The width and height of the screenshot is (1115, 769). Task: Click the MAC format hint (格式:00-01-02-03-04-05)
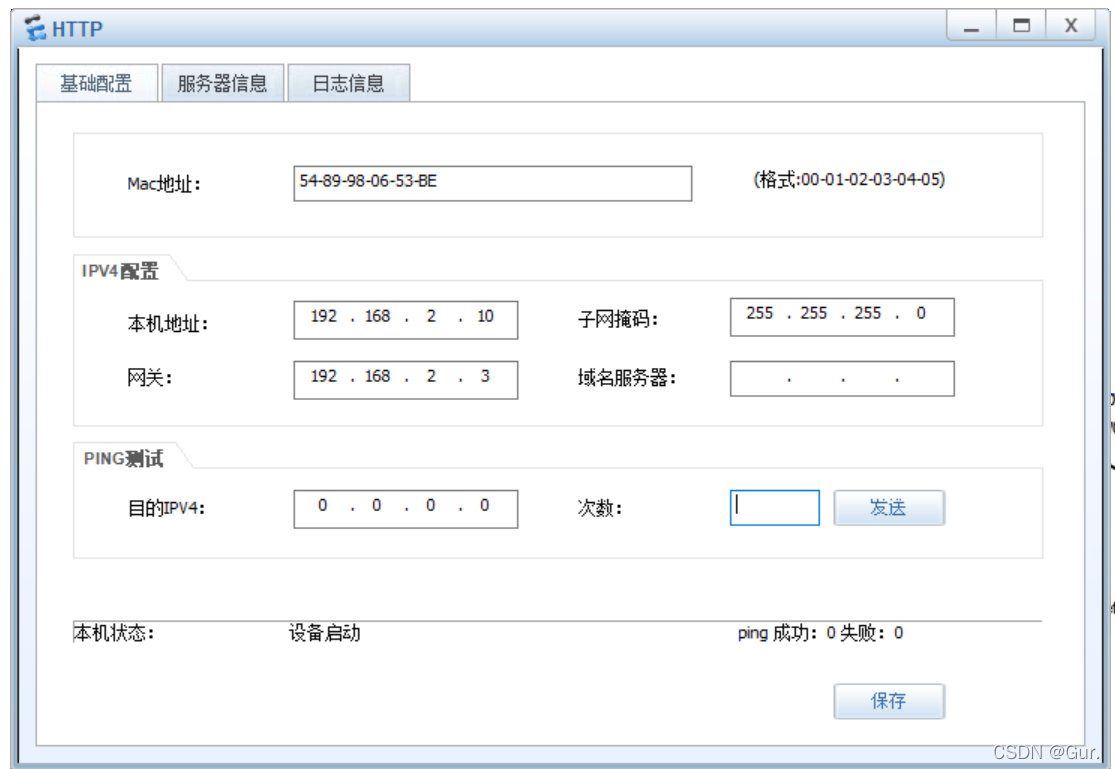[849, 179]
